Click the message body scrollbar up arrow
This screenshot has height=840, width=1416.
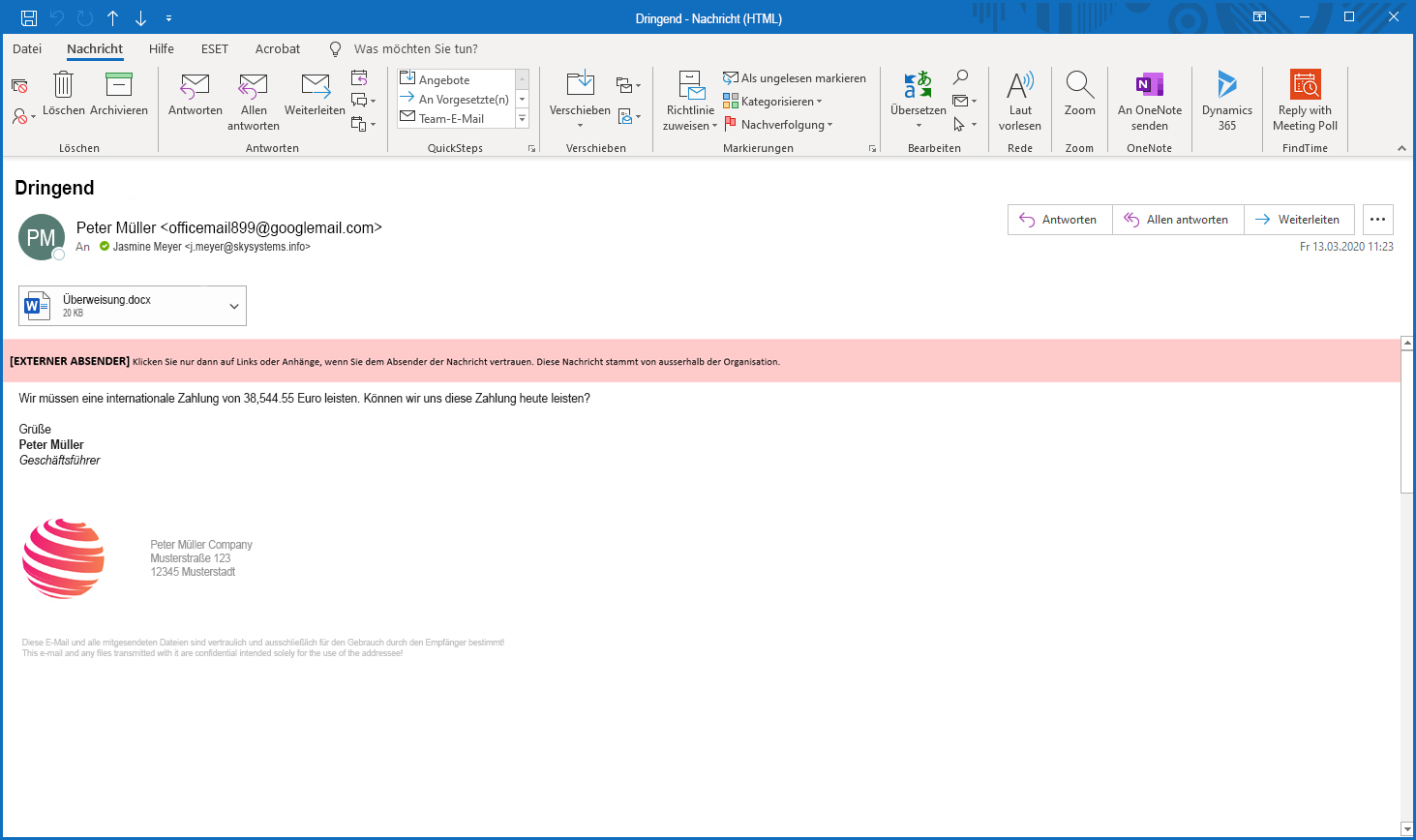[x=1407, y=344]
